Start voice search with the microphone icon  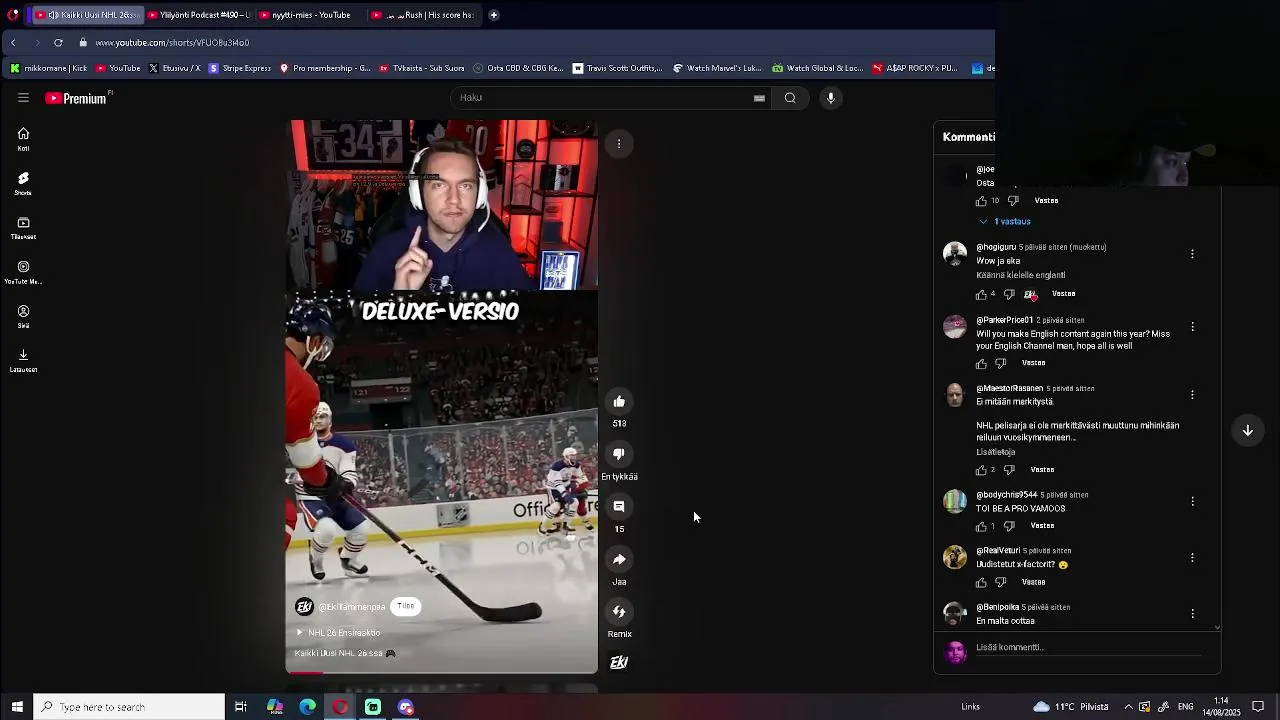tap(830, 98)
